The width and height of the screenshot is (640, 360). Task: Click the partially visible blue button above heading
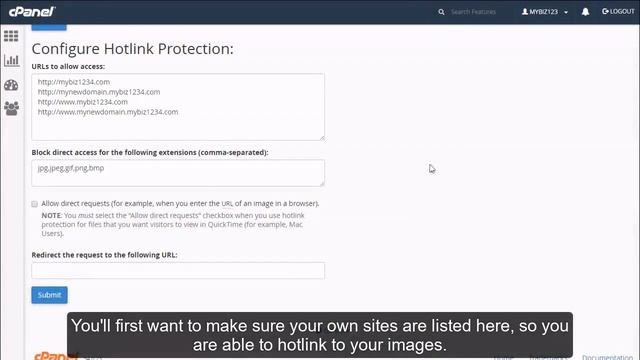click(49, 27)
